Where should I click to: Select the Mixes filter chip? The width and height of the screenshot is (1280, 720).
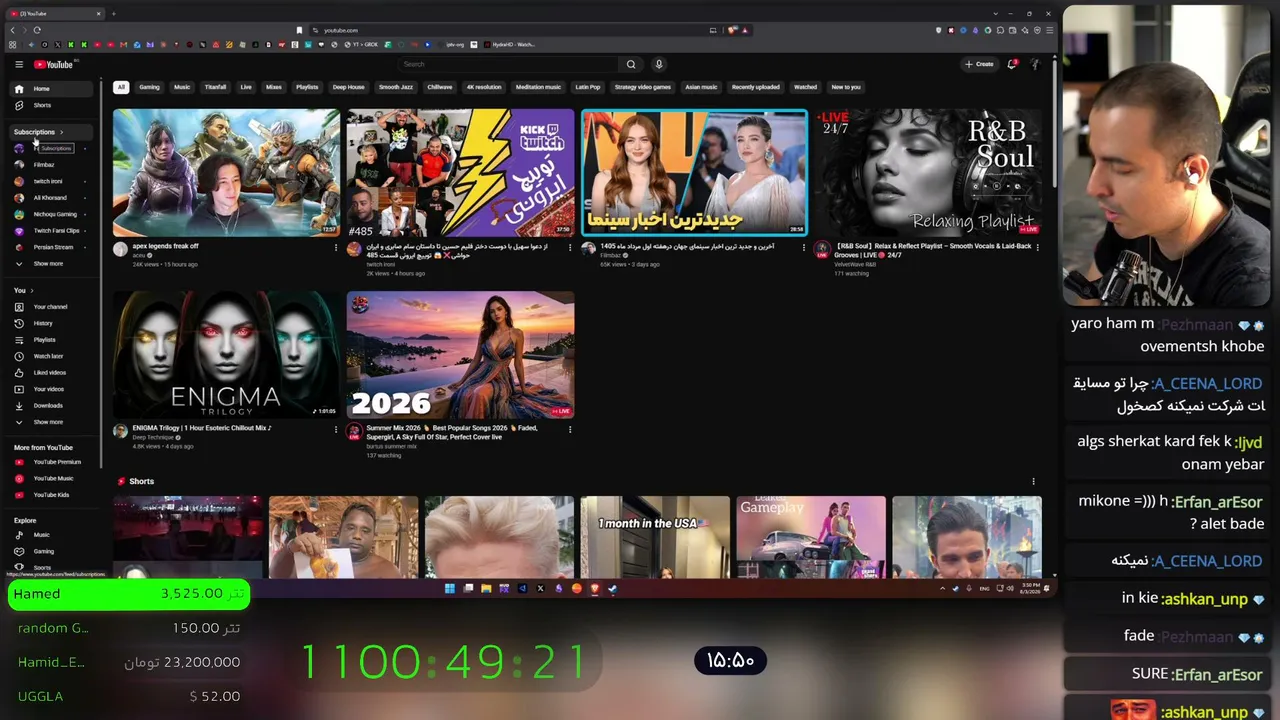[x=274, y=87]
